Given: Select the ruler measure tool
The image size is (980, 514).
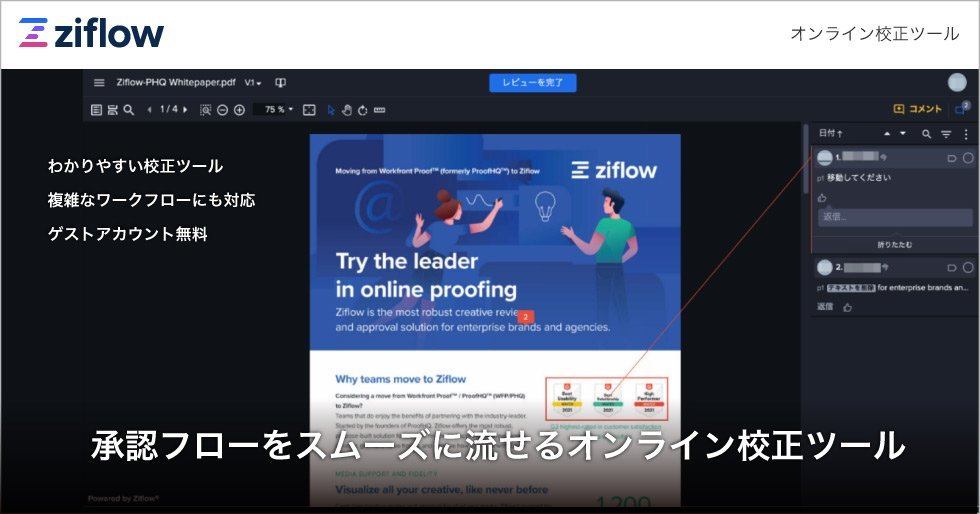Looking at the screenshot, I should click(x=379, y=110).
